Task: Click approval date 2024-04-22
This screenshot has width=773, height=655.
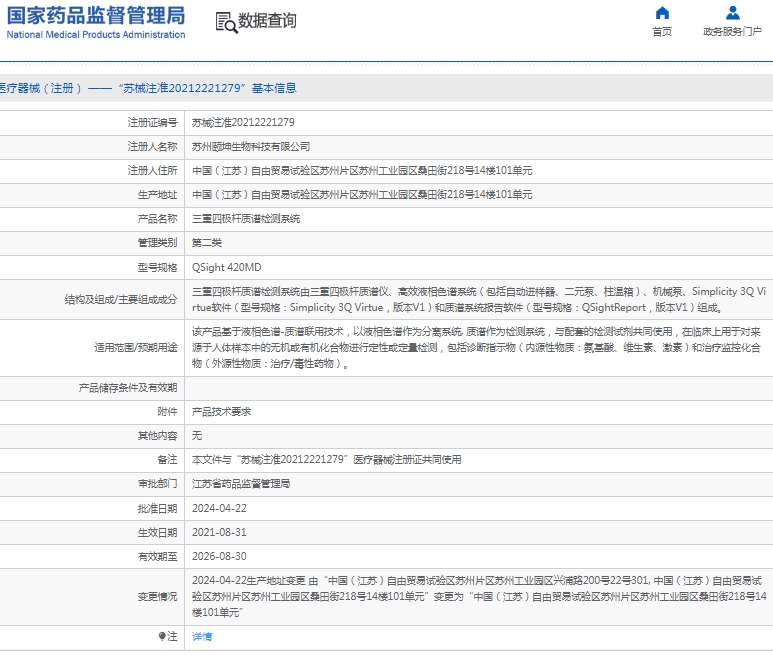Action: coord(219,508)
